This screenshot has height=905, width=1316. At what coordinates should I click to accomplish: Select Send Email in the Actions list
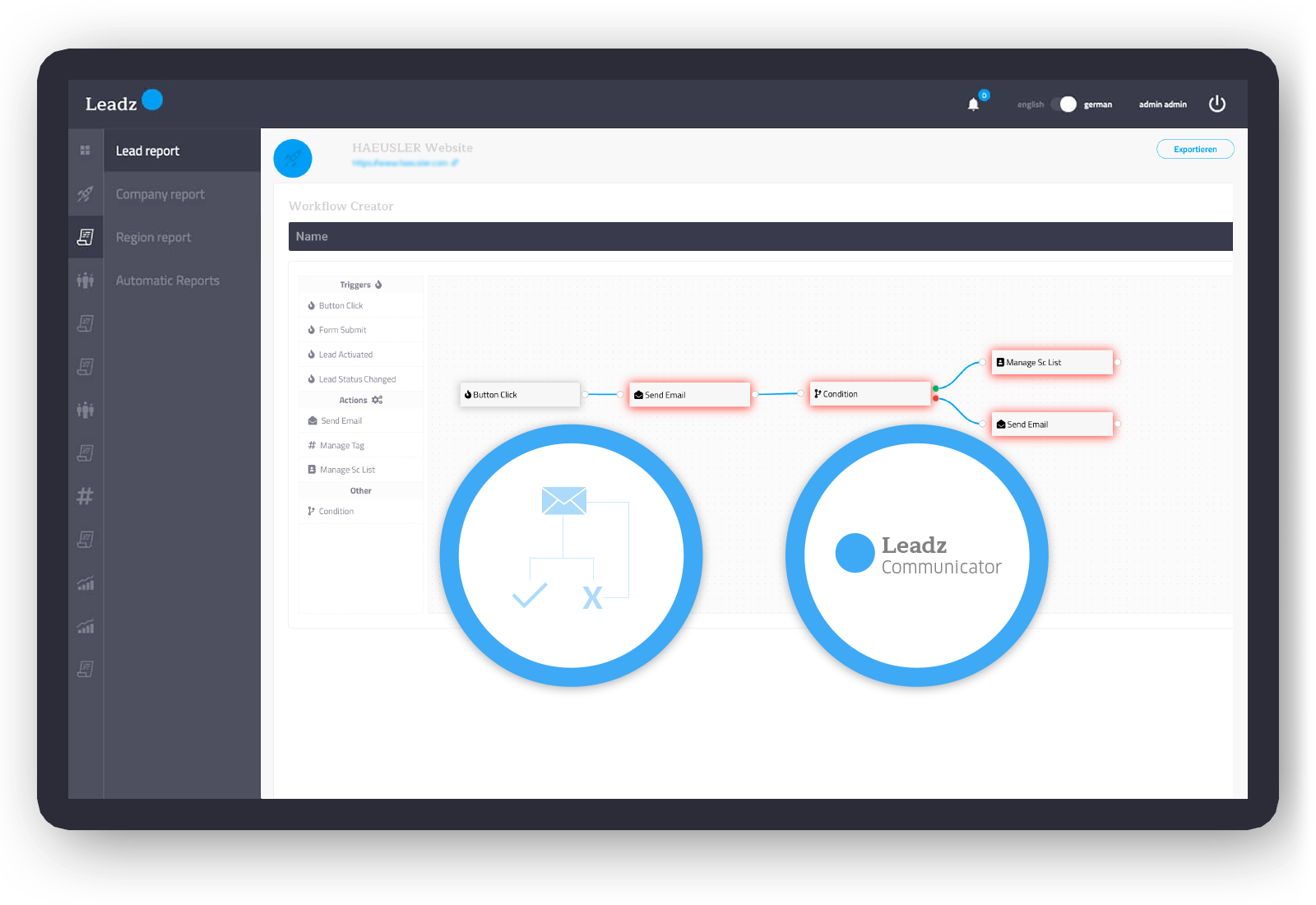(361, 420)
